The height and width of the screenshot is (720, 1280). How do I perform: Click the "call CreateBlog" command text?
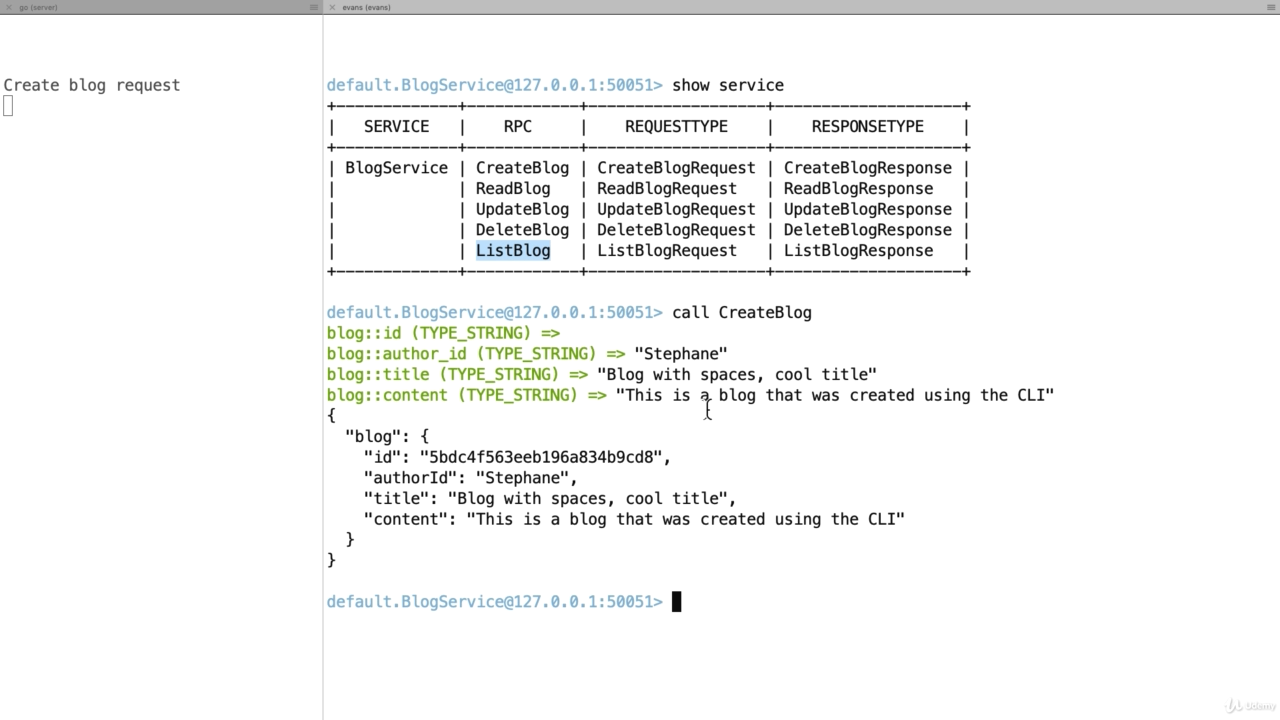tap(741, 313)
